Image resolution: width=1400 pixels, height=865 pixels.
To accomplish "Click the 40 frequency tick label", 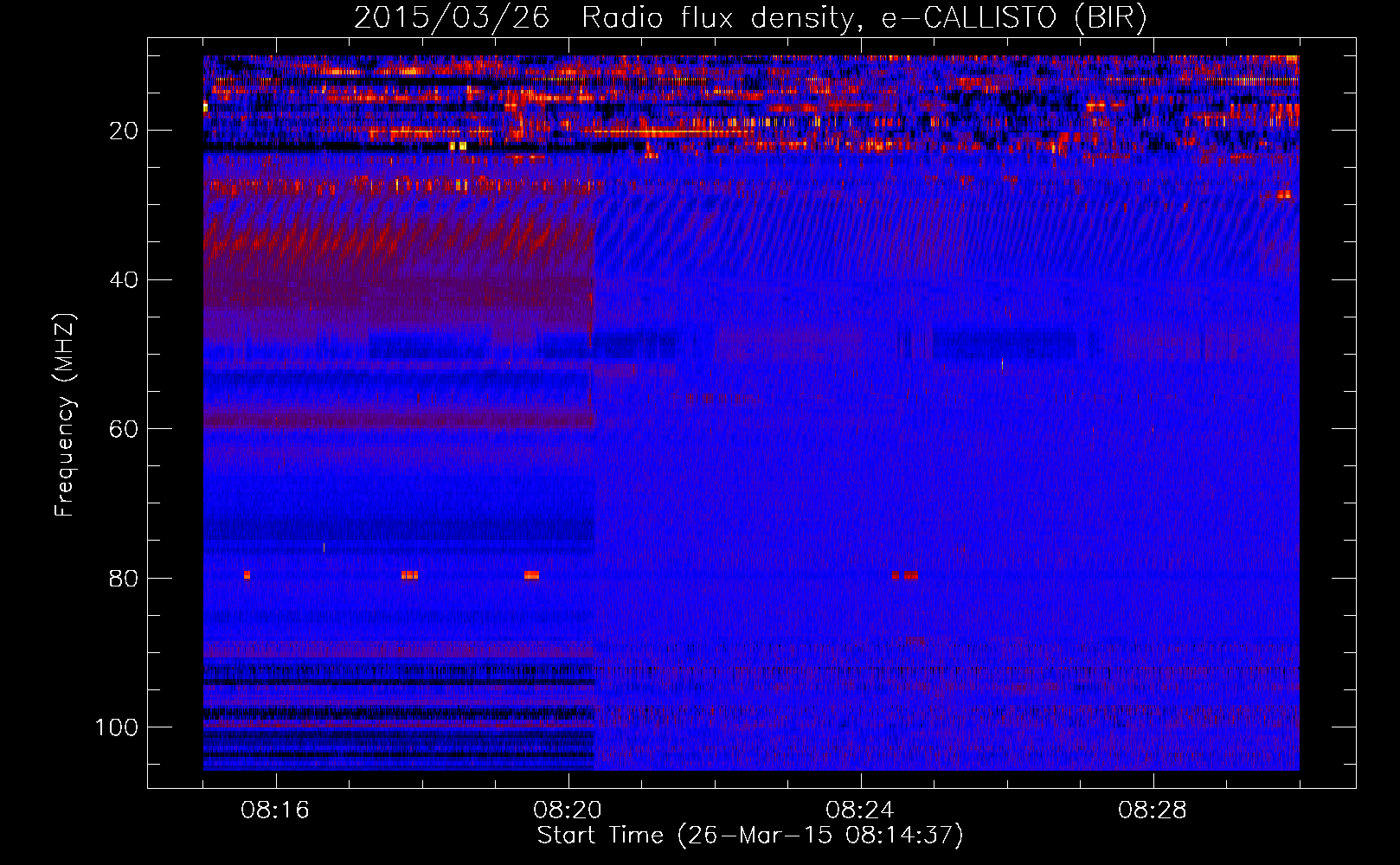I will tap(124, 280).
